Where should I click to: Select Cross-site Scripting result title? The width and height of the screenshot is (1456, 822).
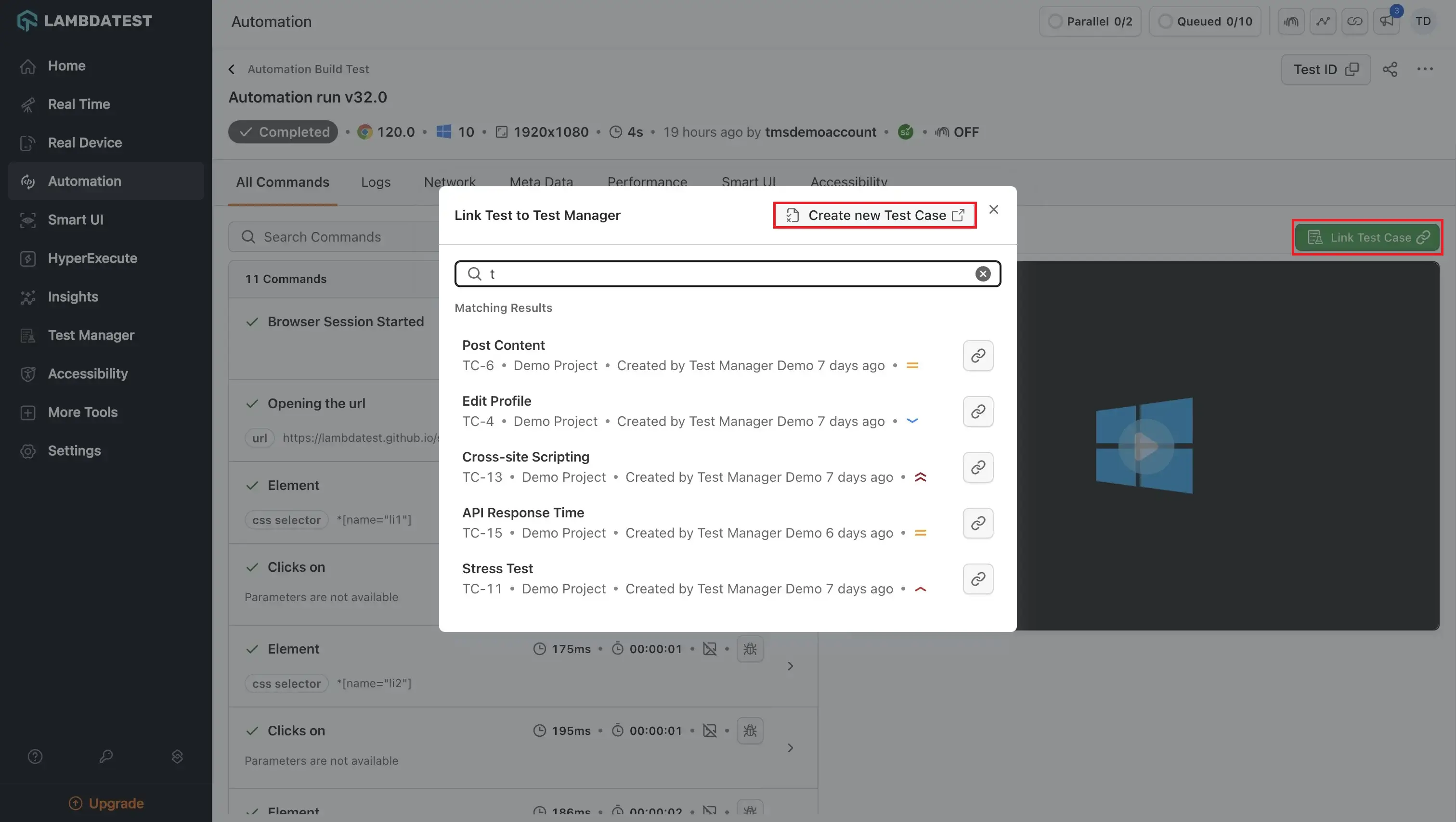(525, 456)
